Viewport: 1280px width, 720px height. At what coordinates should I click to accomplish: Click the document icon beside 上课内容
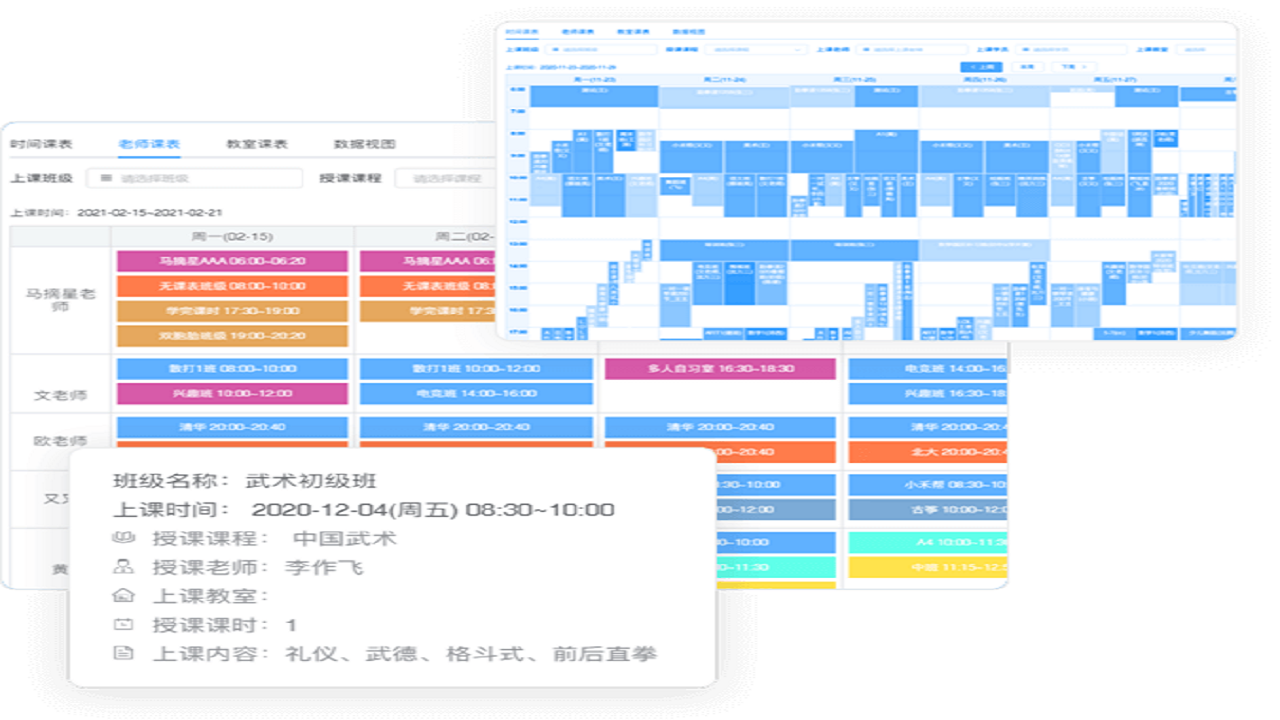point(122,652)
